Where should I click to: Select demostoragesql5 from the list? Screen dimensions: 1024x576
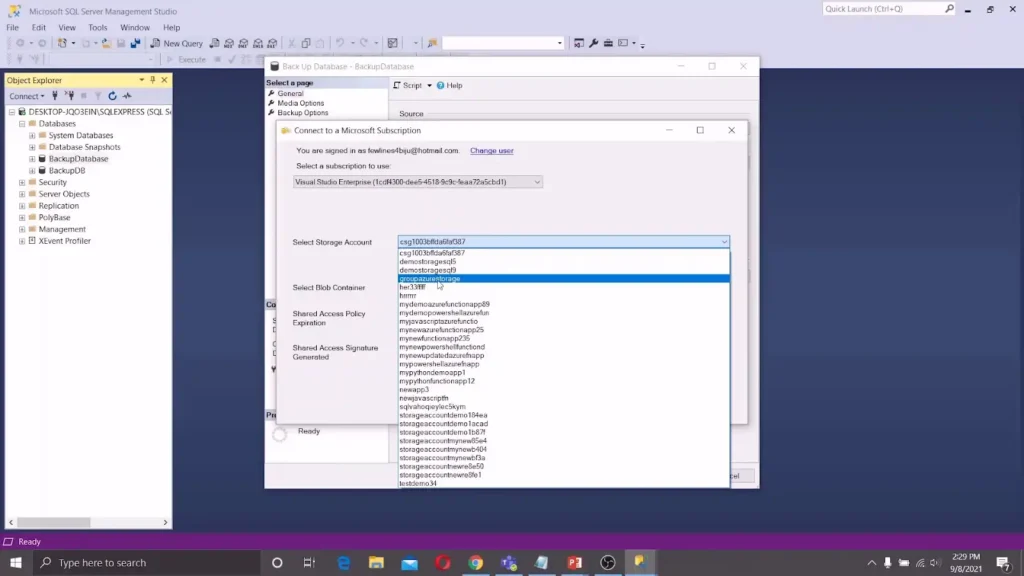[564, 261]
